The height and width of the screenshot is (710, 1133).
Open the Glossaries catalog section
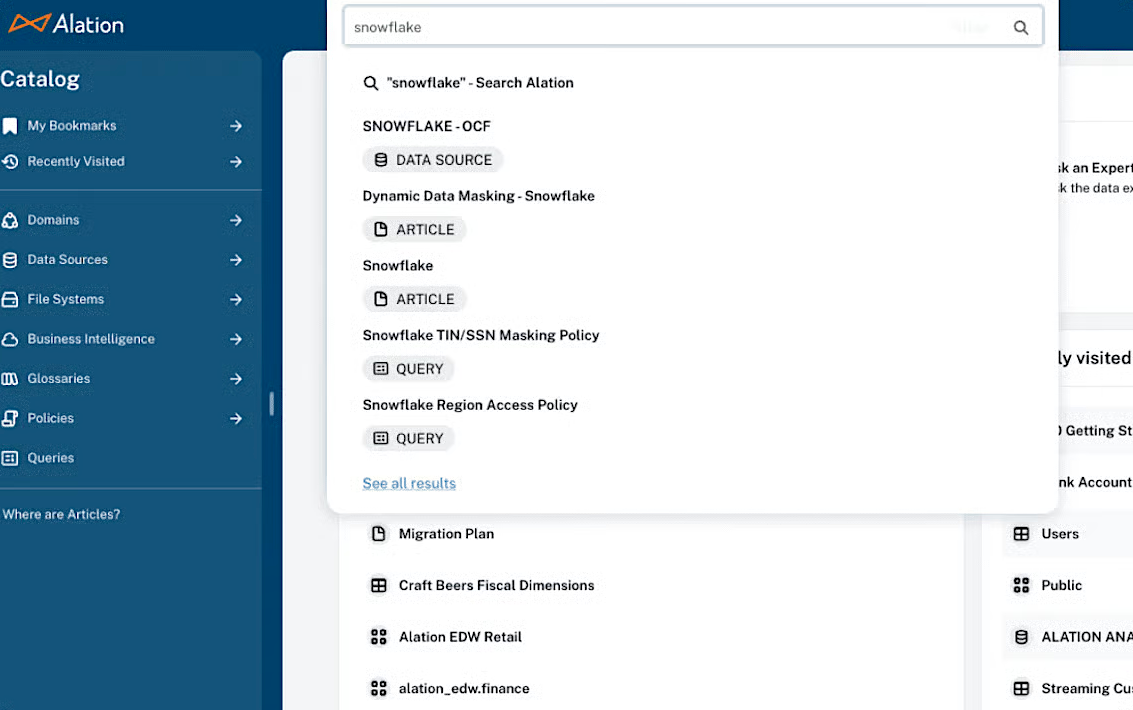[x=59, y=379]
